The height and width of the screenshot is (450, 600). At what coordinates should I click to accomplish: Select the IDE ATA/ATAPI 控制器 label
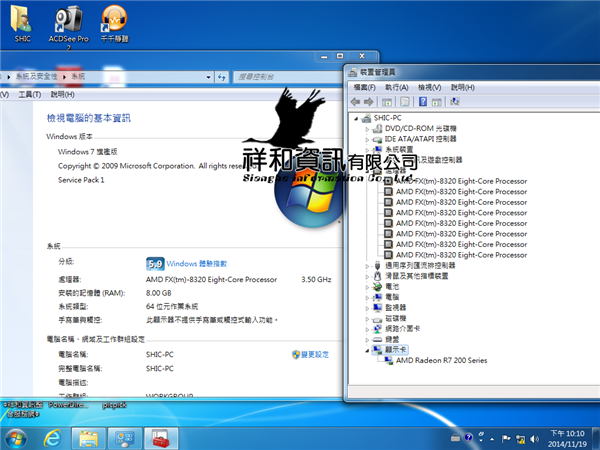[x=420, y=139]
